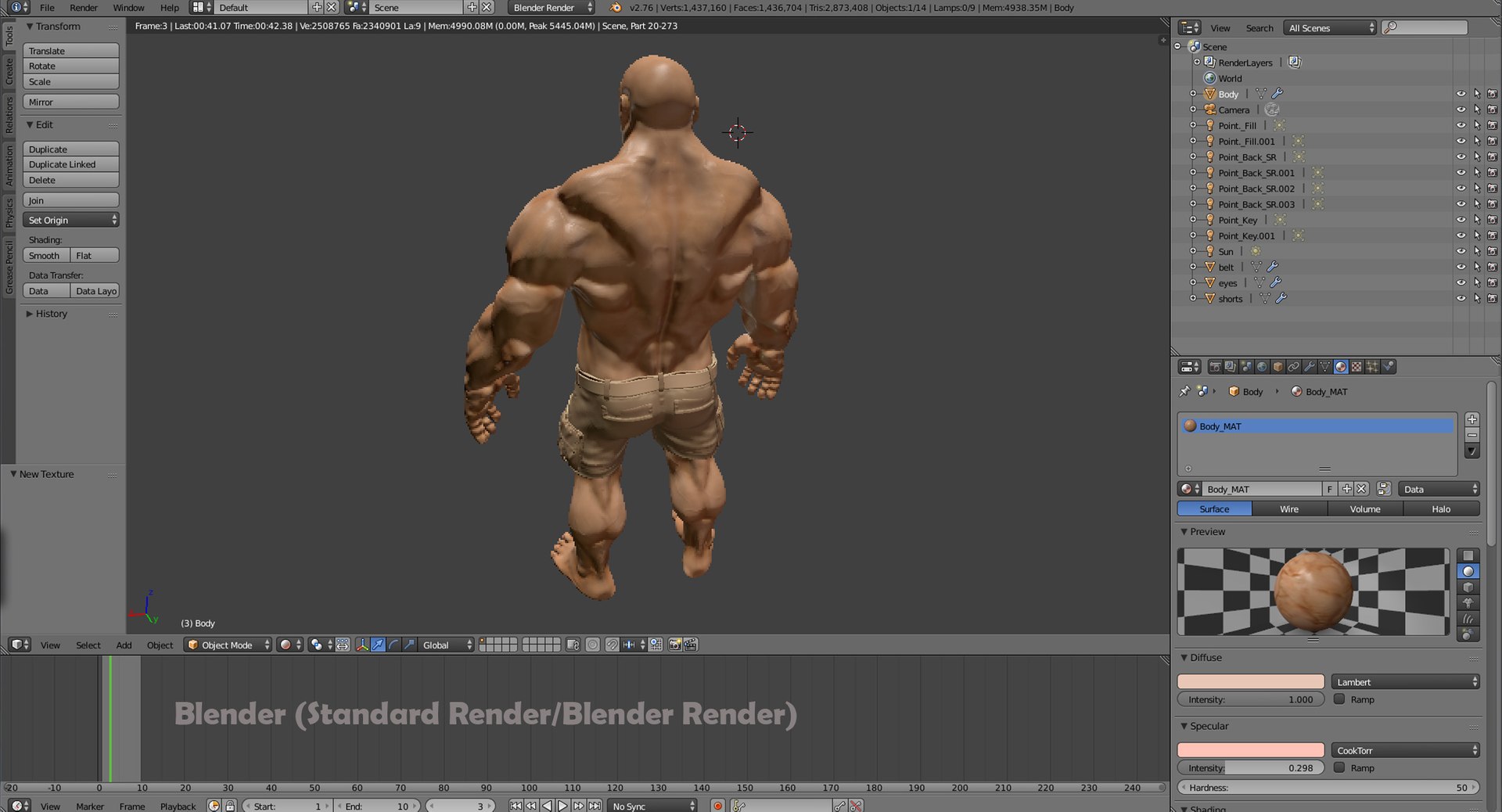Jump to the last frame of timeline

(595, 806)
